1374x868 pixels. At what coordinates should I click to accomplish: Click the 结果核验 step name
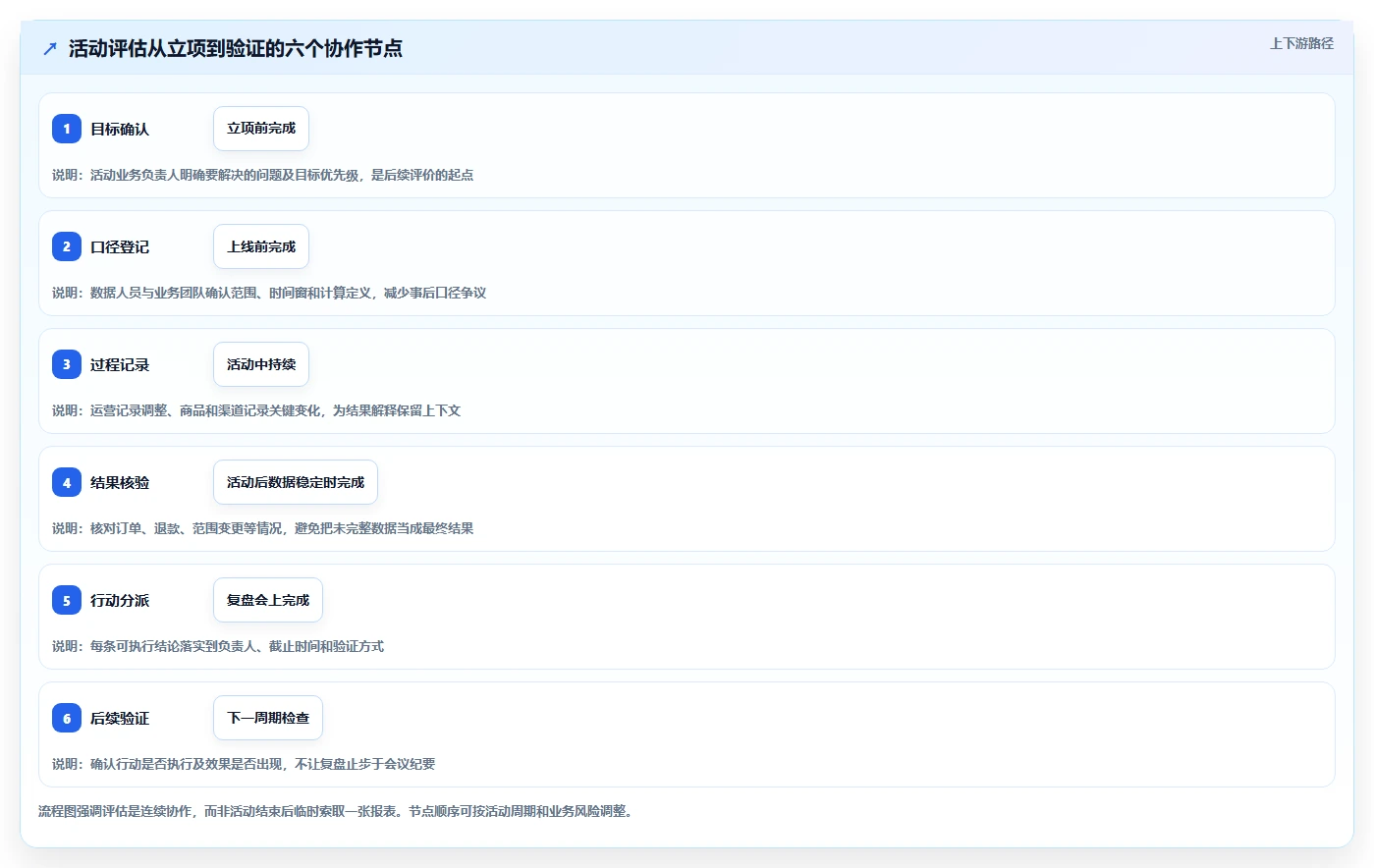120,482
